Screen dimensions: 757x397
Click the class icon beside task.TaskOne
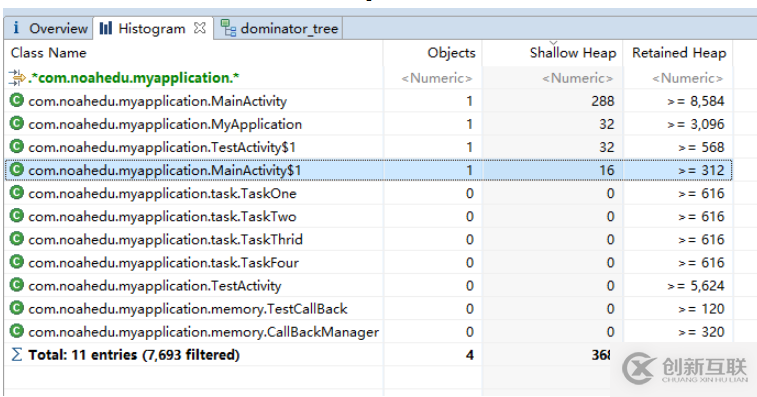tap(17, 193)
